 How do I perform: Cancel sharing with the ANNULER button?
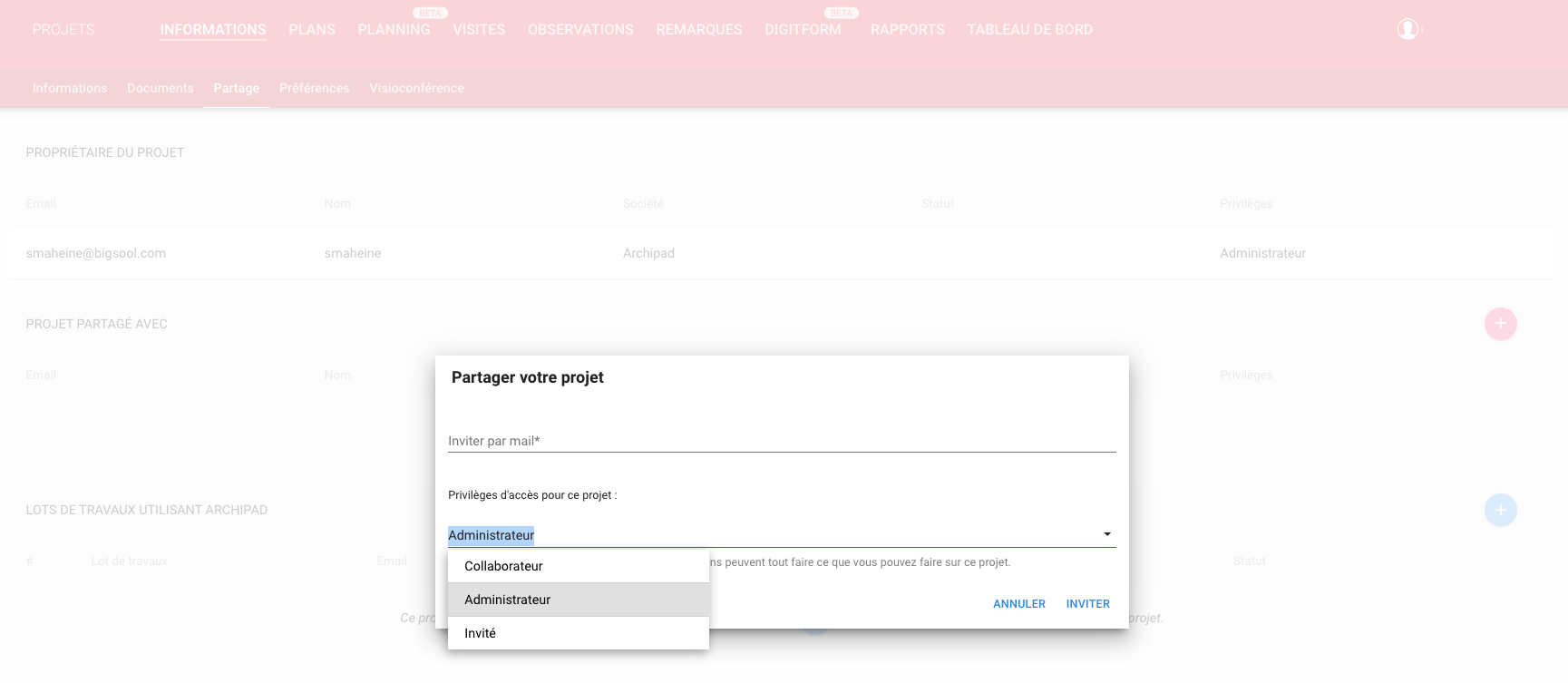click(x=1018, y=603)
